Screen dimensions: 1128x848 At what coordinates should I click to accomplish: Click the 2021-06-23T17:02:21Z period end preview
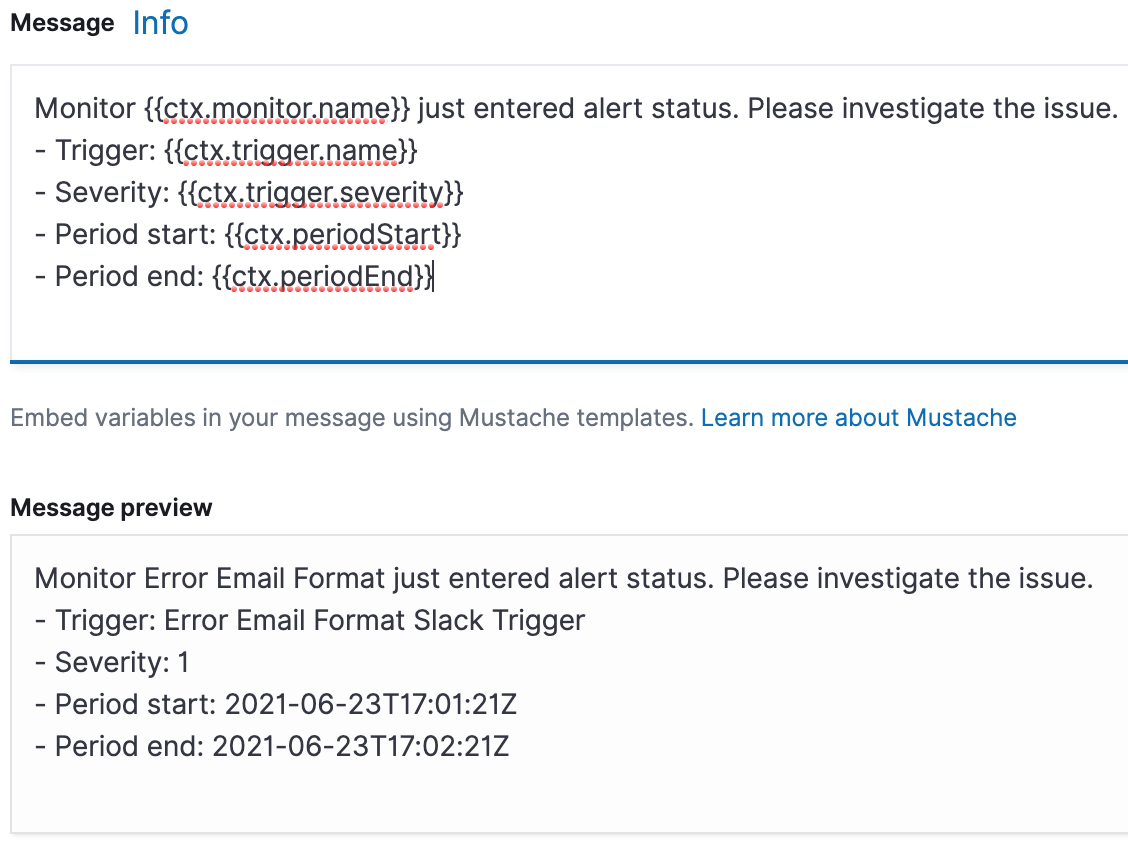point(360,746)
